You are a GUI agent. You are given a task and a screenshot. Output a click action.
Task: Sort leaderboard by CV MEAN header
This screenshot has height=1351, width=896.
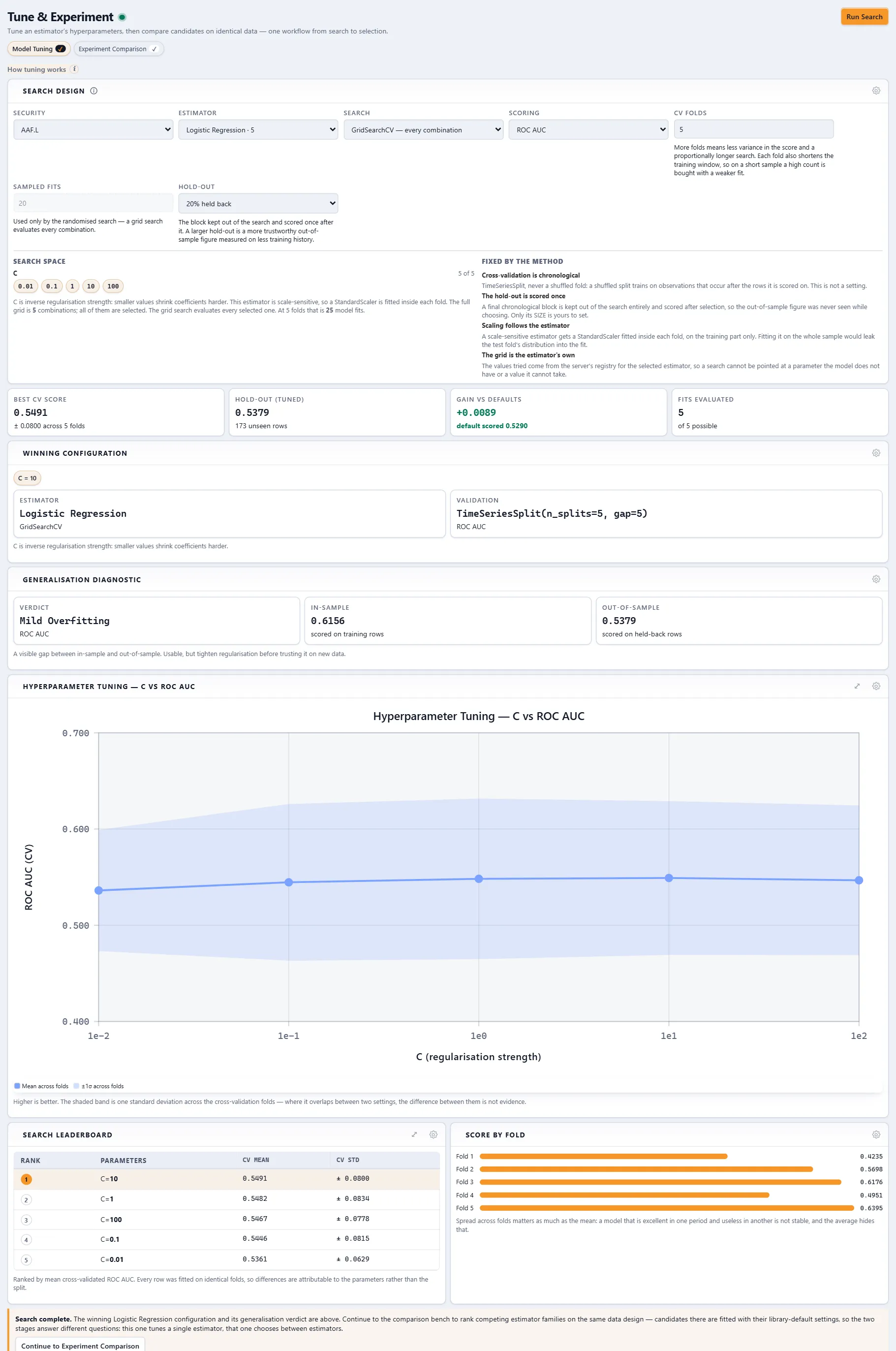point(255,1160)
